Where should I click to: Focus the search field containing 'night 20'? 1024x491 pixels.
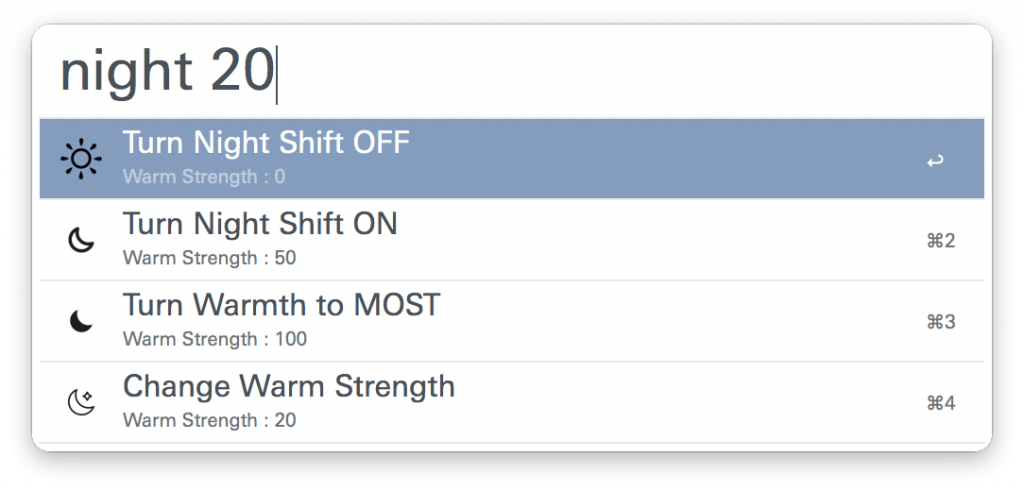(500, 72)
